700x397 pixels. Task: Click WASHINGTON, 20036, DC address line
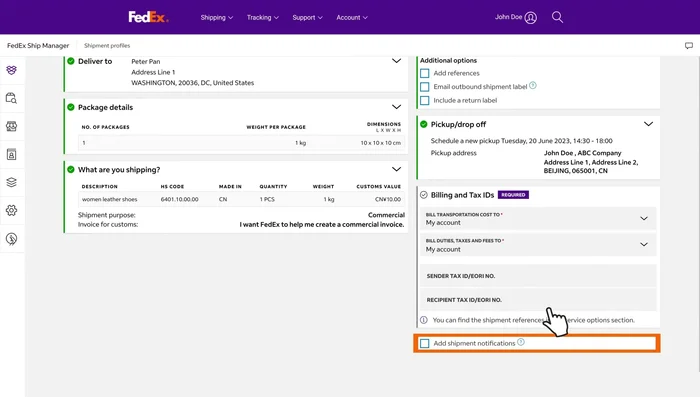pyautogui.click(x=192, y=83)
